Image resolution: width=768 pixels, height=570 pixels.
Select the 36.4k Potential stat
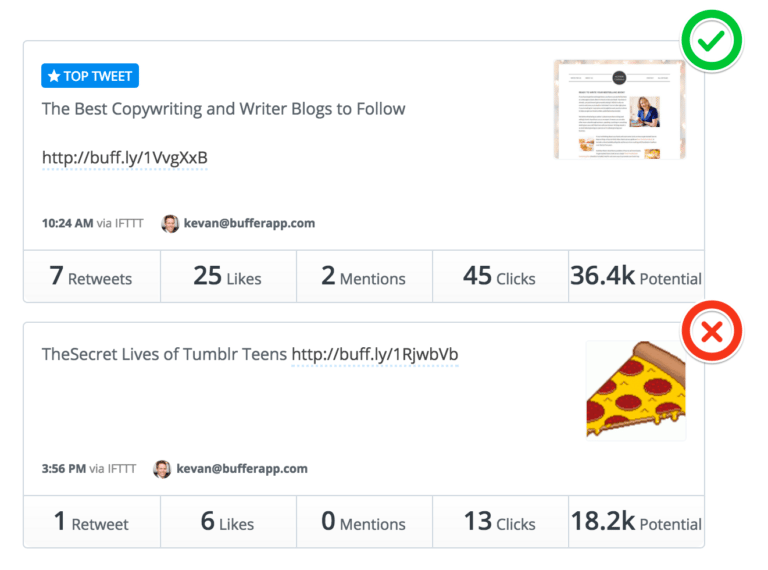click(x=636, y=276)
